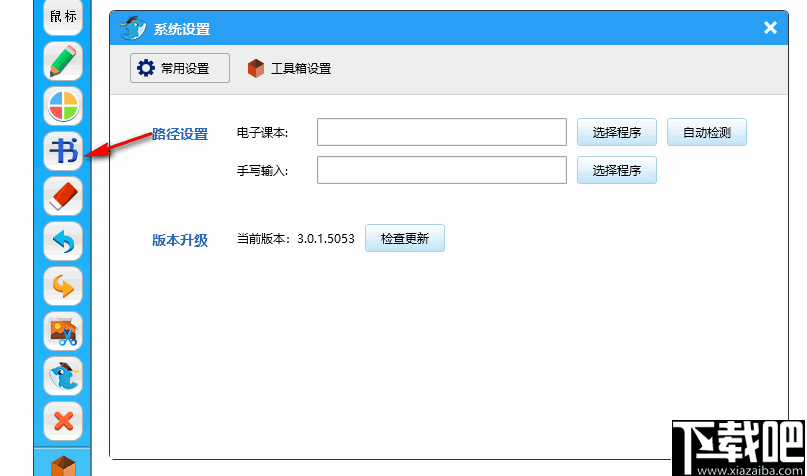Screen dimensions: 807x476
Task: Click the 手写输入 path input field
Action: coord(442,170)
